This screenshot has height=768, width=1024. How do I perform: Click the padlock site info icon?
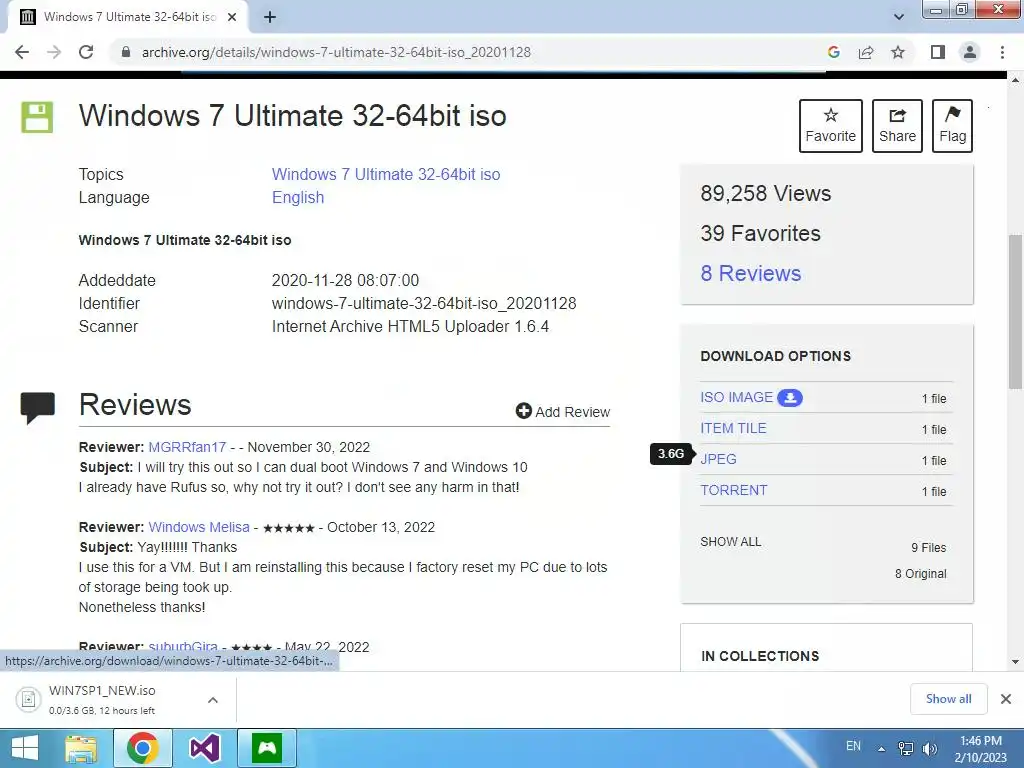tap(125, 52)
